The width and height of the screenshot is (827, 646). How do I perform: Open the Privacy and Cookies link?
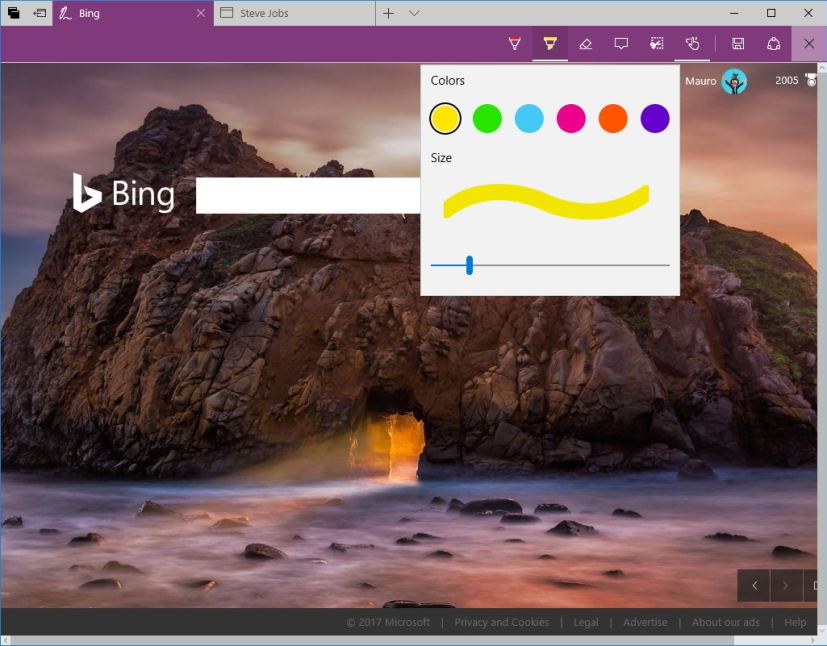pyautogui.click(x=501, y=621)
